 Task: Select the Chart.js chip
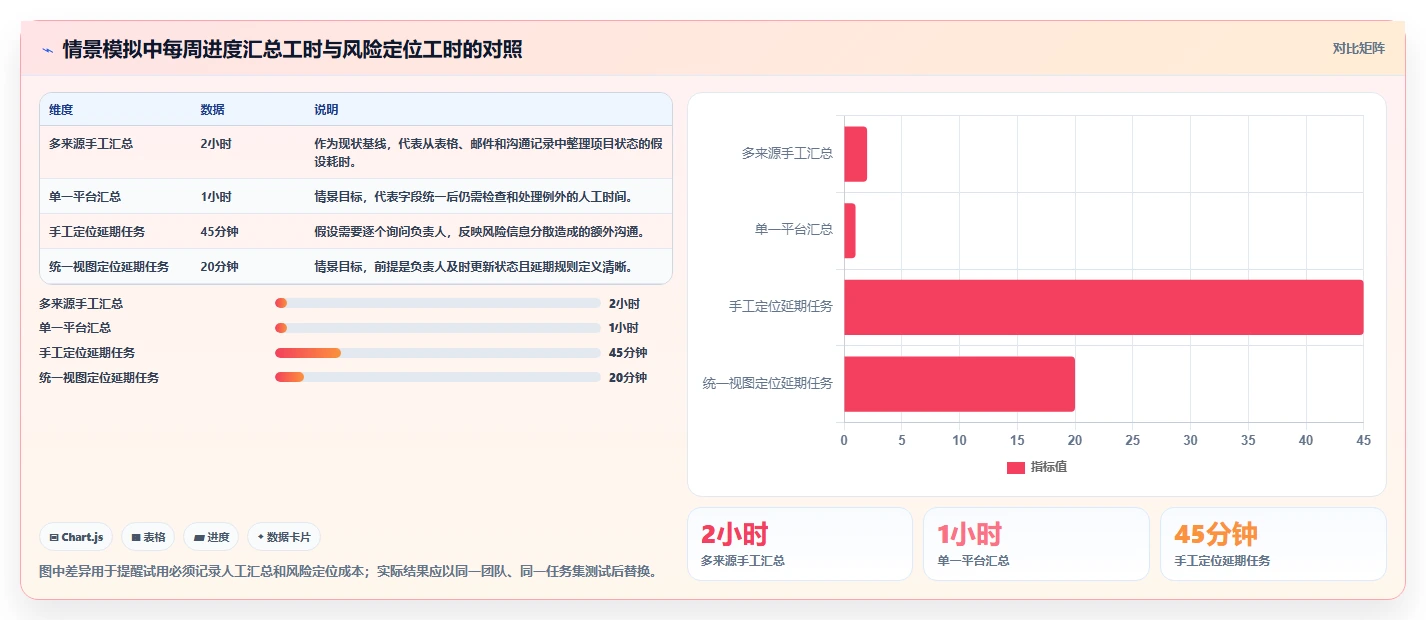77,537
